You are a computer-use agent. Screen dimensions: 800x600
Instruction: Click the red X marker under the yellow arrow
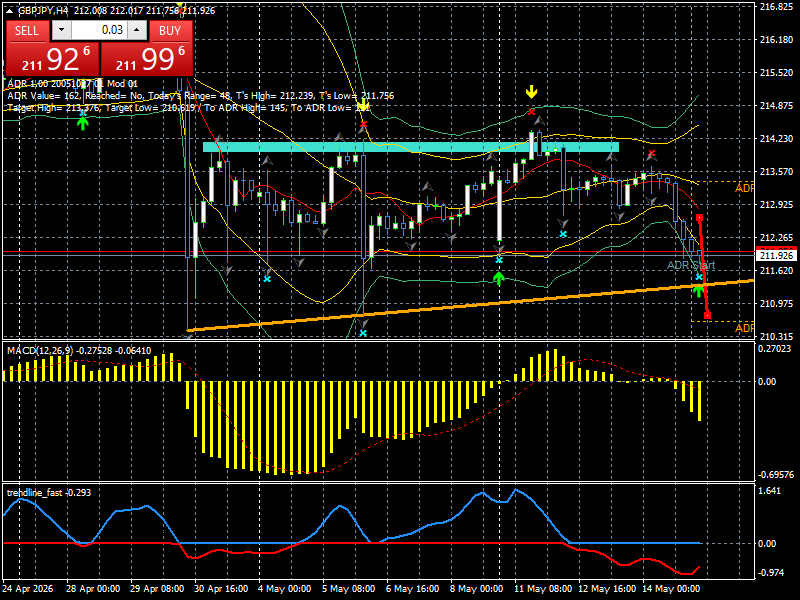pos(532,112)
